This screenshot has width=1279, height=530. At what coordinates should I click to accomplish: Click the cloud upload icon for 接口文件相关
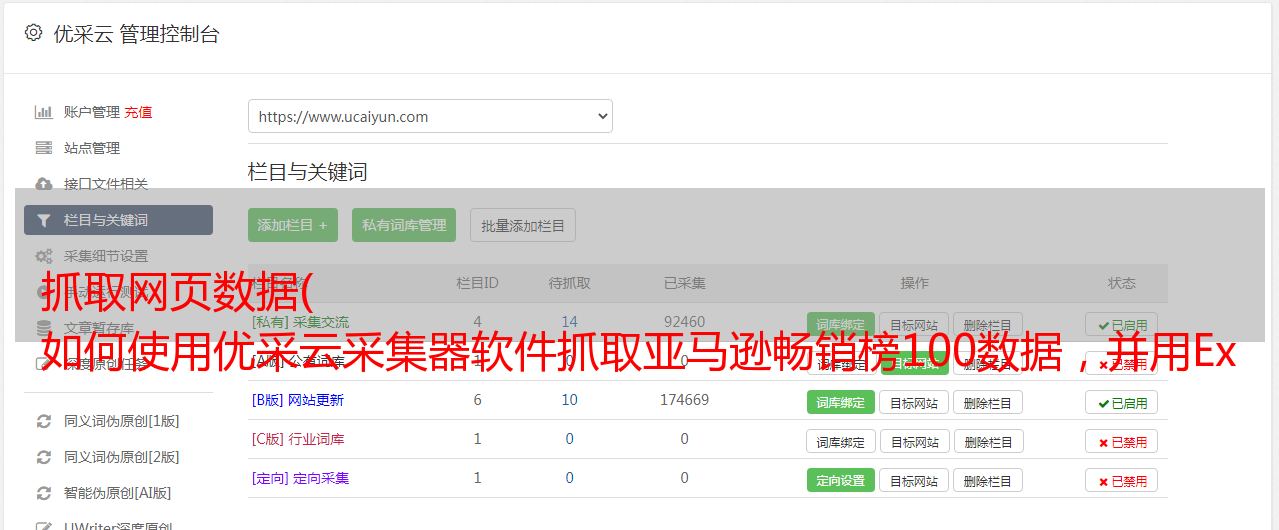(44, 184)
